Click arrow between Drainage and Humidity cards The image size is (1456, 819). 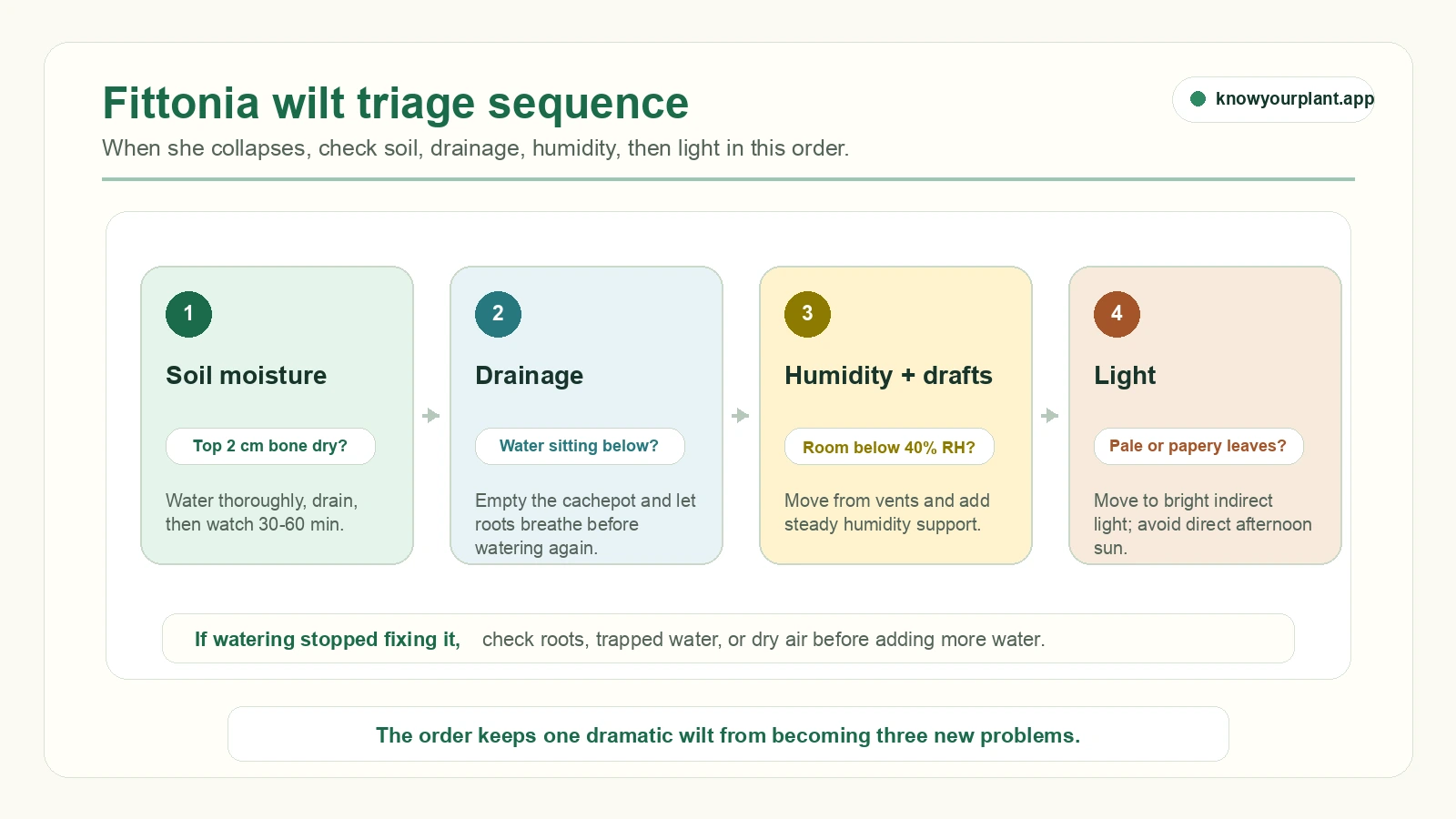[741, 416]
